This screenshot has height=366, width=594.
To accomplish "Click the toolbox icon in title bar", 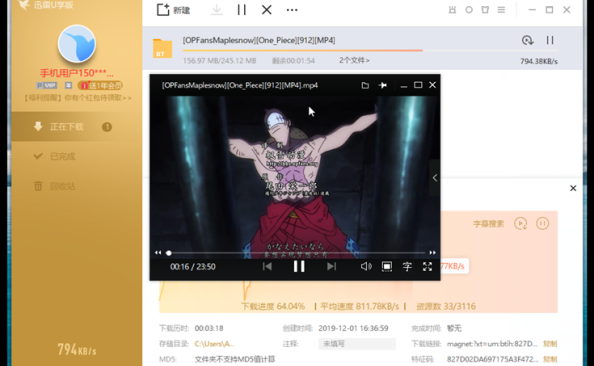I will pyautogui.click(x=452, y=10).
